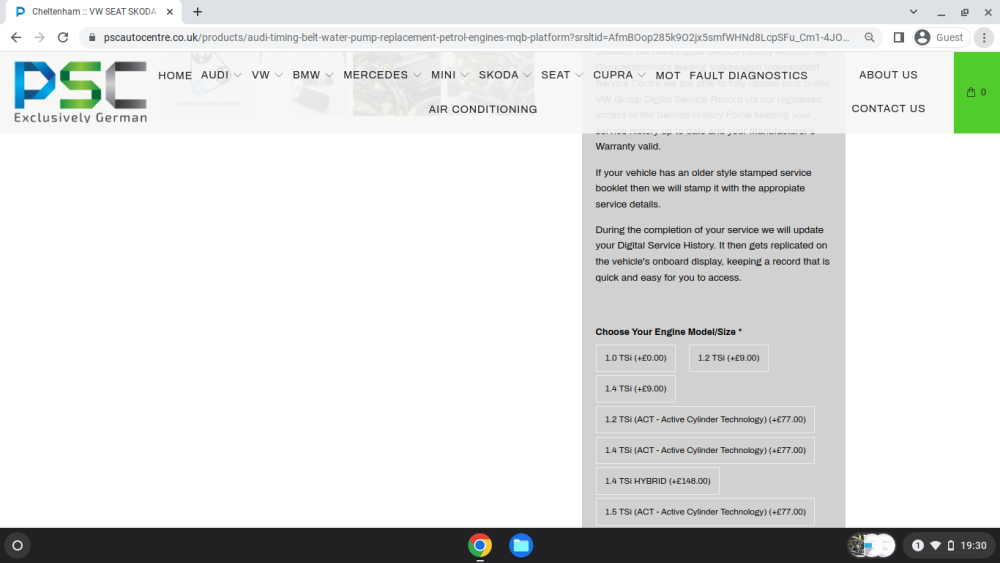The image size is (1000, 563).
Task: Select 1.4 TSI (+£9.00) engine option
Action: [x=636, y=389]
